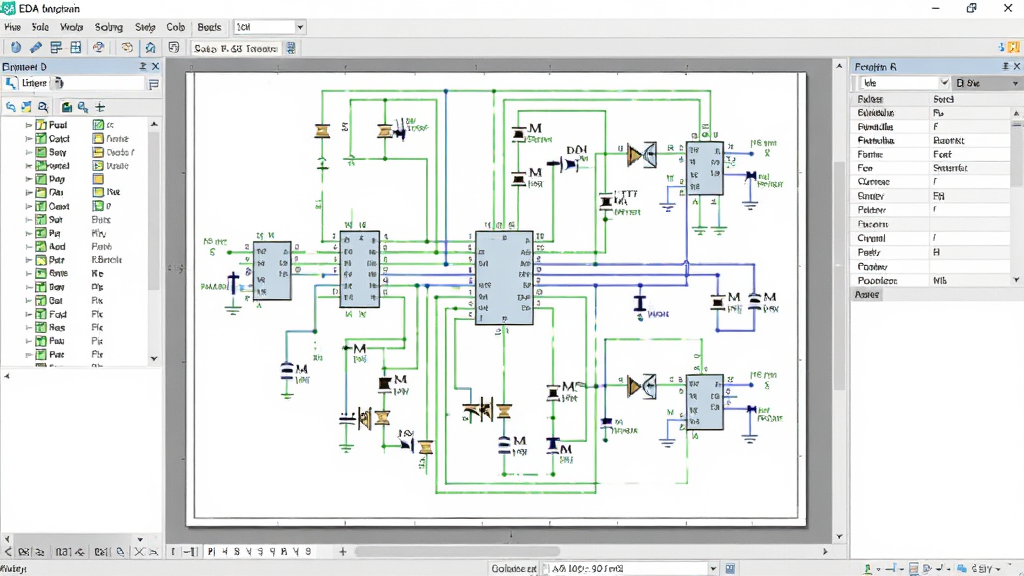1024x576 pixels.
Task: Open the 'Colb' menu
Action: tap(176, 27)
